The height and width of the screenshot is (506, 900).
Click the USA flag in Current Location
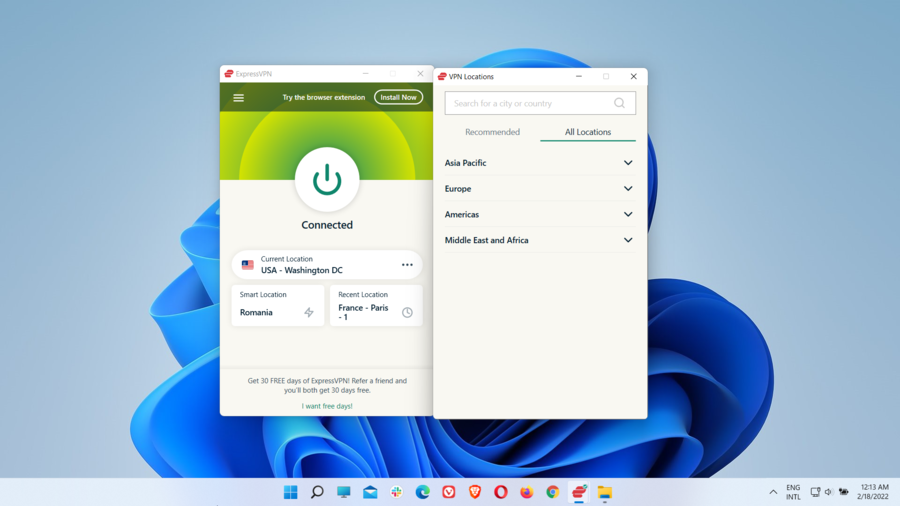click(247, 264)
